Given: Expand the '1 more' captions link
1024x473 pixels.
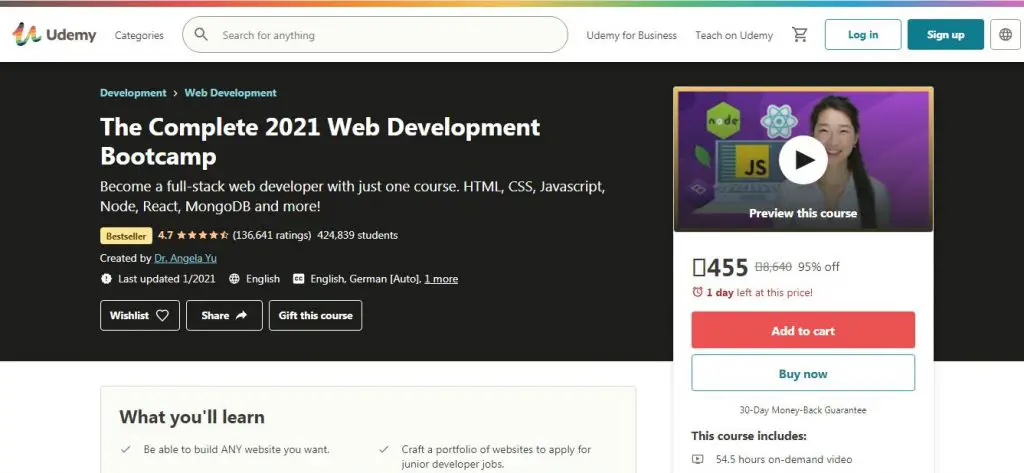Looking at the screenshot, I should click(441, 279).
